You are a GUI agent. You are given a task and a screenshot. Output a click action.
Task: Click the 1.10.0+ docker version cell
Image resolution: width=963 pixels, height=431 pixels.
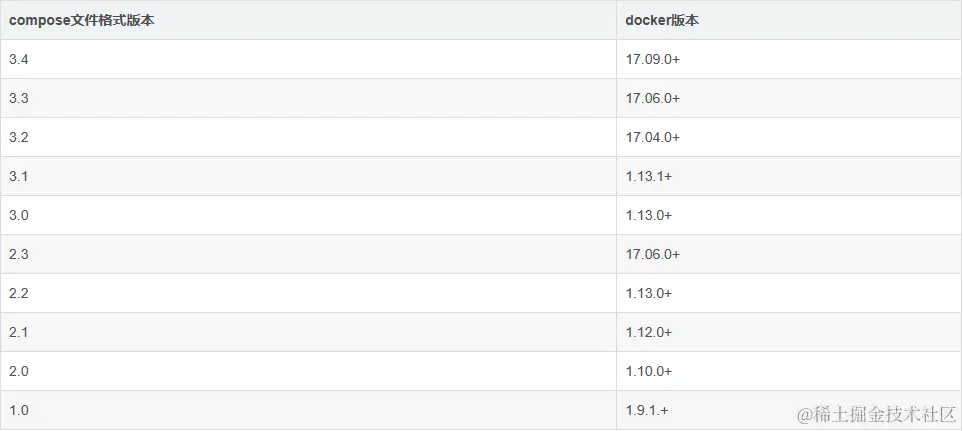pos(789,371)
